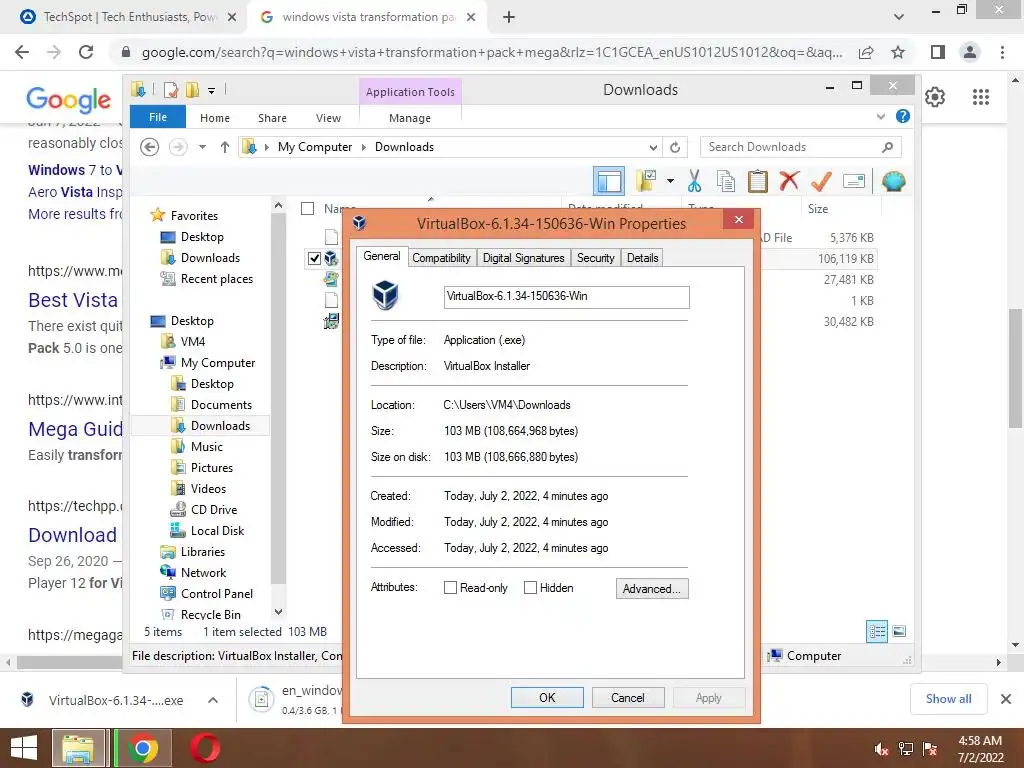Screen dimensions: 1024x768
Task: Open a new Chrome tab
Action: (509, 17)
